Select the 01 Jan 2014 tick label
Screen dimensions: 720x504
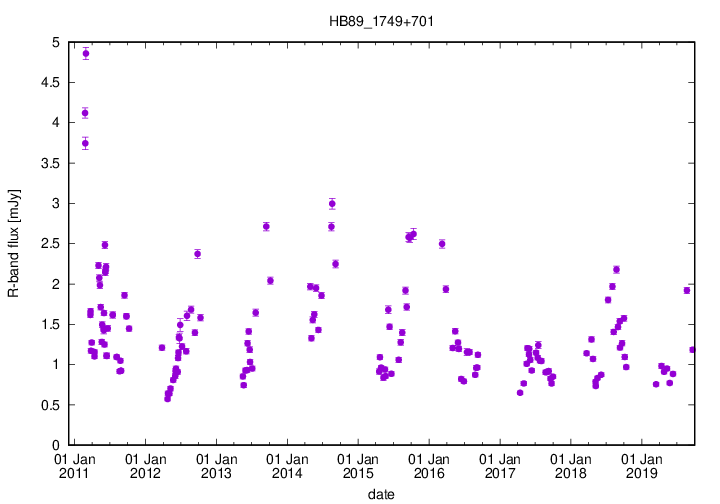[x=287, y=464]
